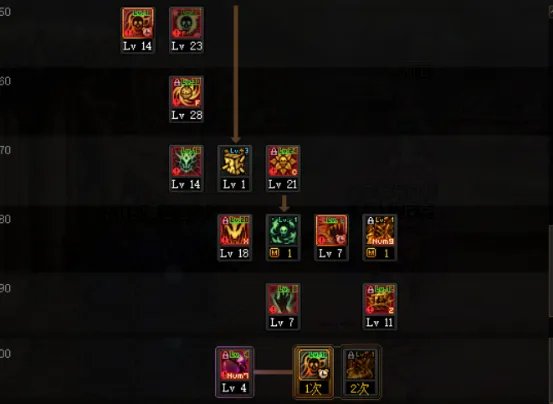Select the locked Num9 skill icon
553x404 pixels.
tap(379, 231)
